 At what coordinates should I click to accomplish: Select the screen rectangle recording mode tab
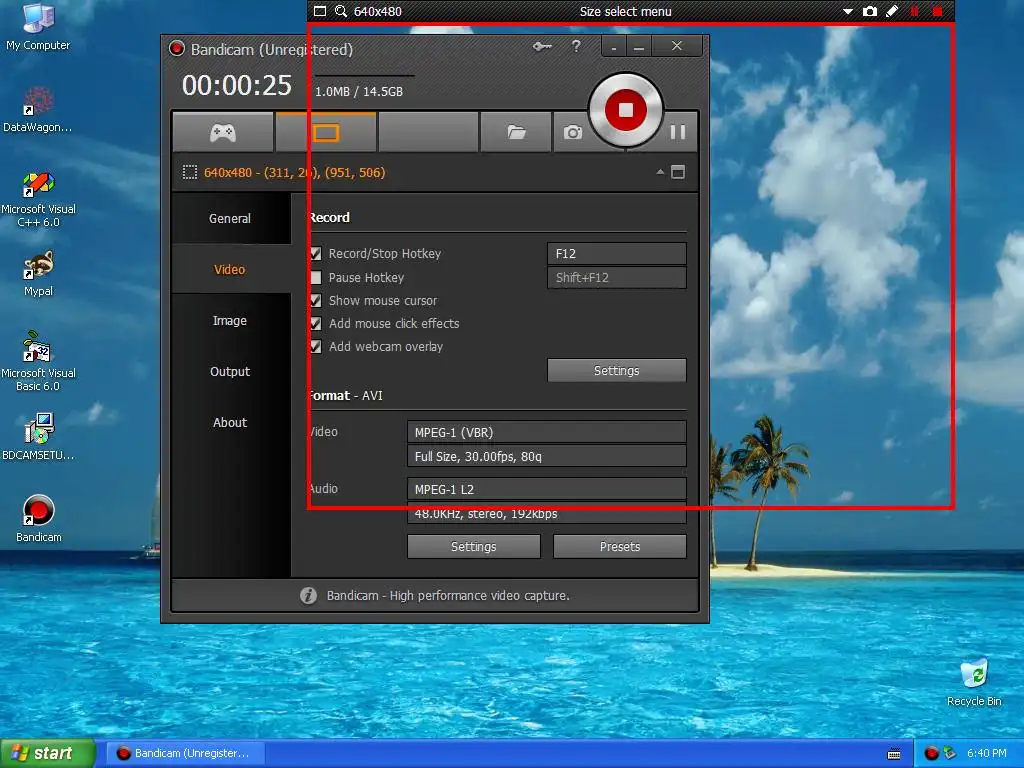point(326,133)
